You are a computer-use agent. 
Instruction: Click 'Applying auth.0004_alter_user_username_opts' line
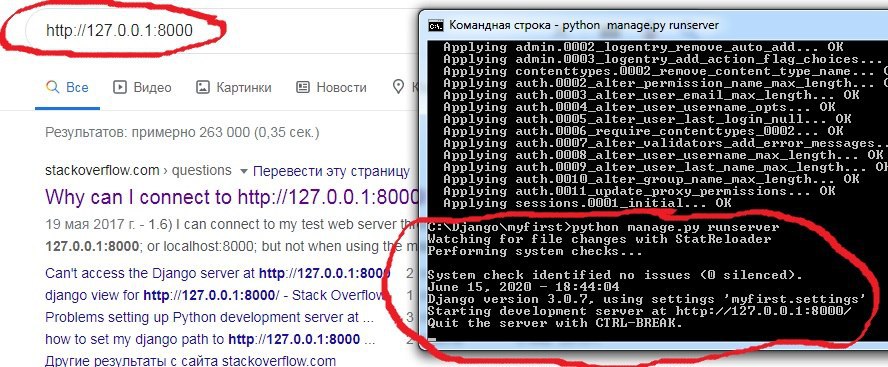click(x=639, y=107)
